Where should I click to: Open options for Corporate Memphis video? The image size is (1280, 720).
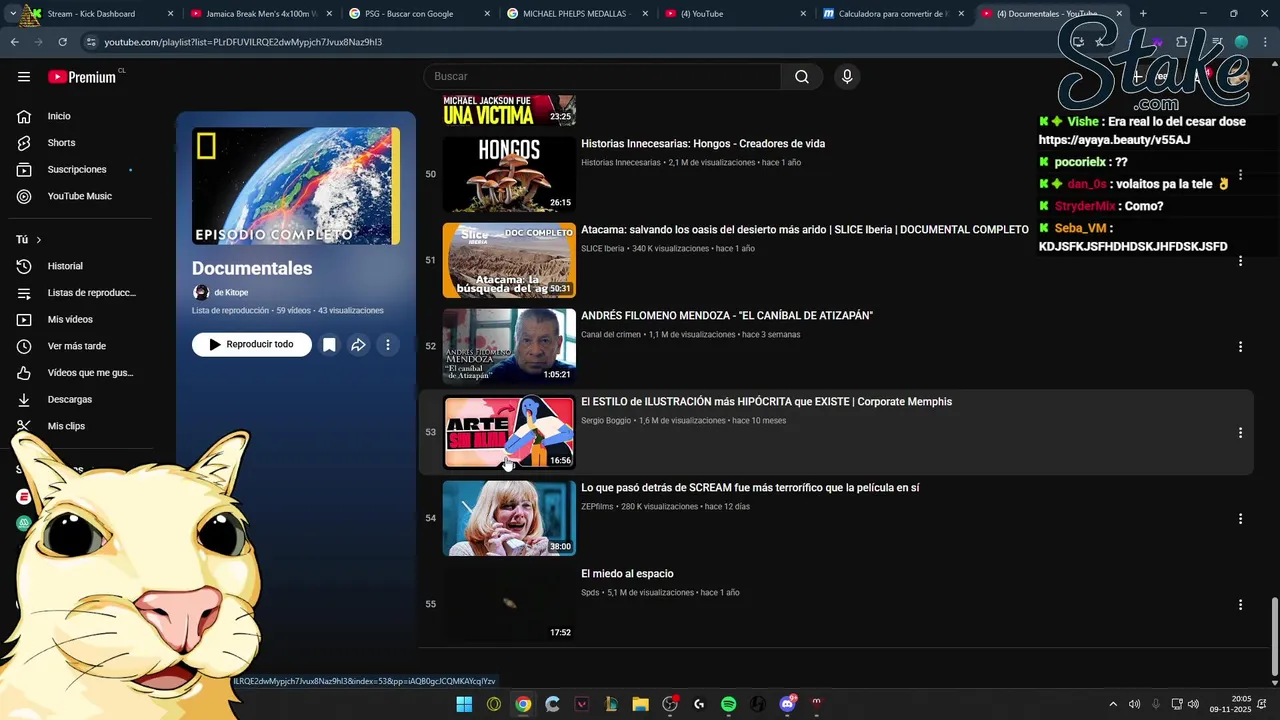pyautogui.click(x=1240, y=433)
